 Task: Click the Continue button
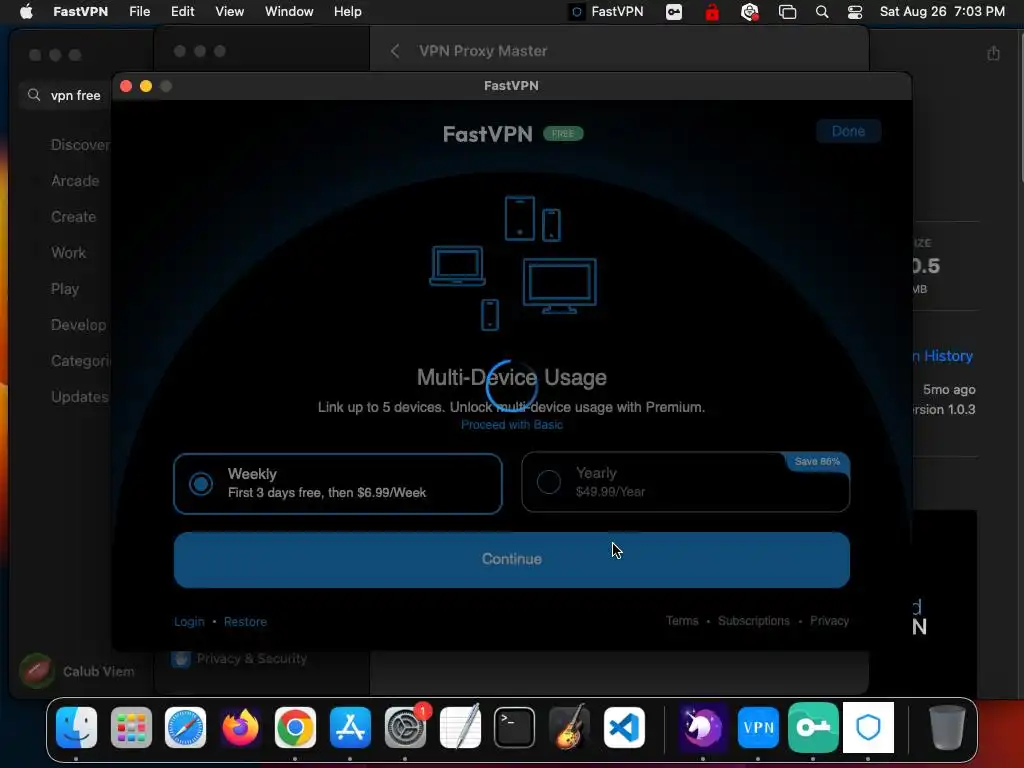tap(511, 560)
